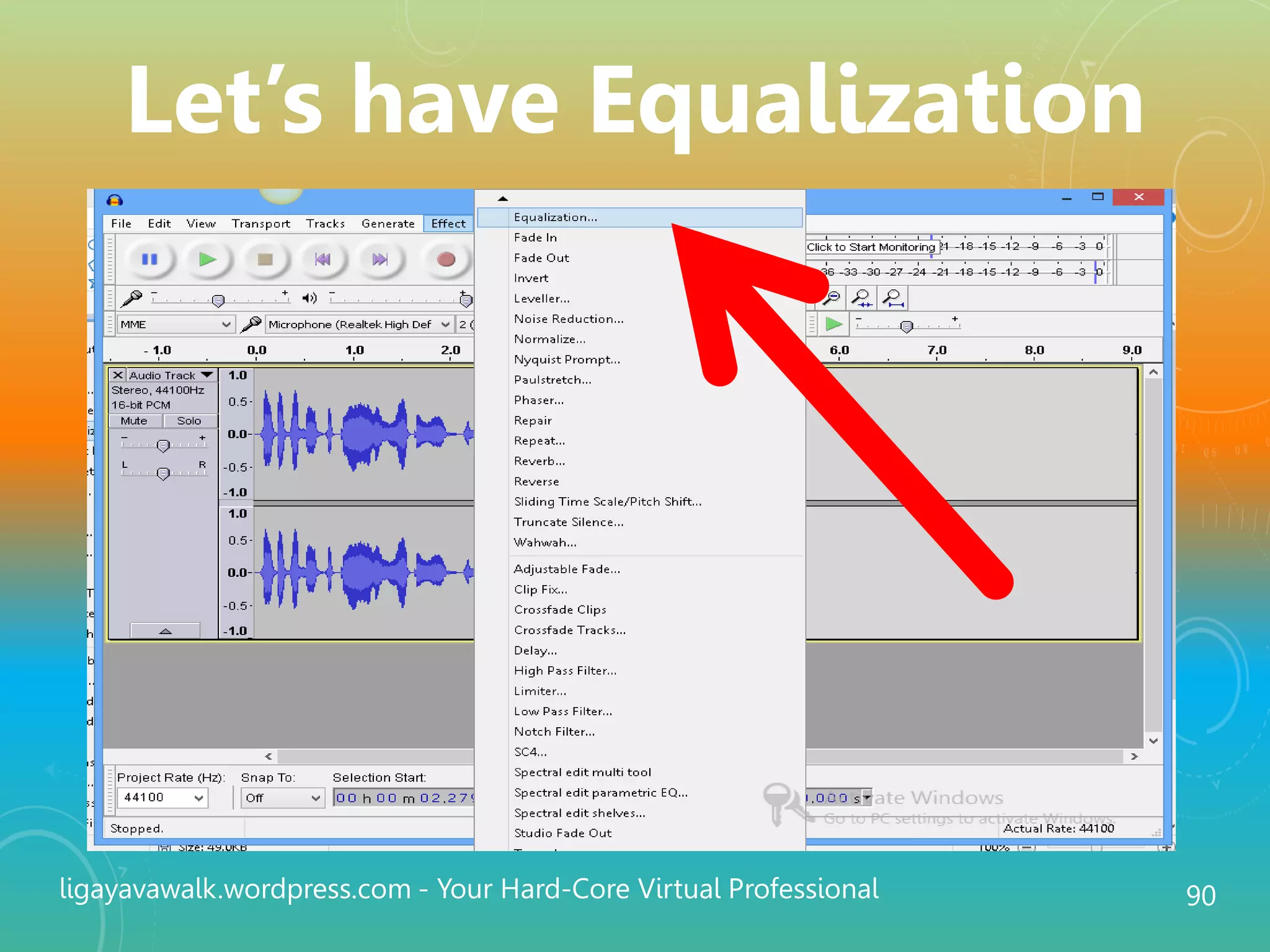Click the Fit Project zoom icon
The image size is (1270, 952).
click(x=893, y=298)
